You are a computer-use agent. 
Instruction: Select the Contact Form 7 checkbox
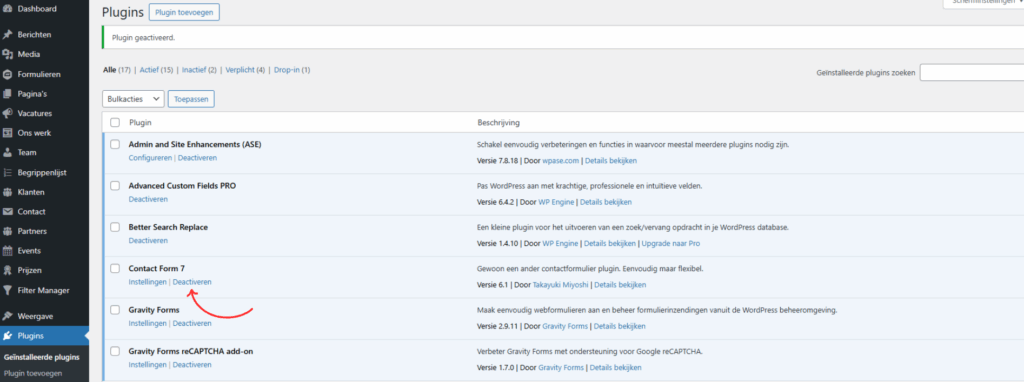point(115,268)
